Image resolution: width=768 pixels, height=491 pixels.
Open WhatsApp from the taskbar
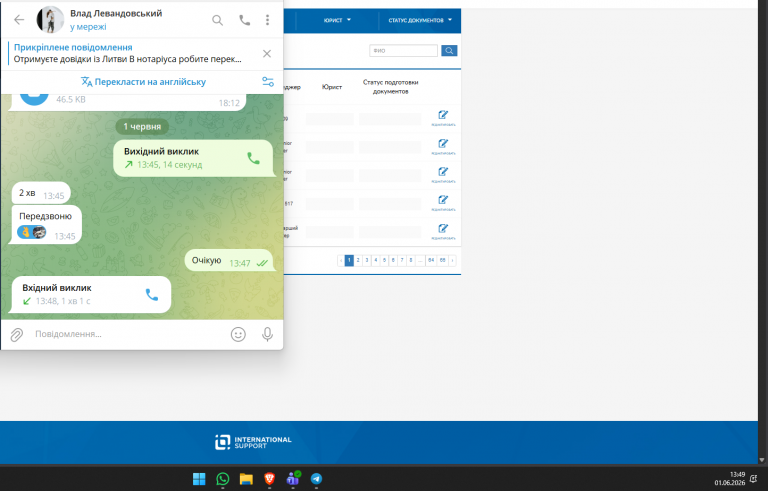coord(222,479)
